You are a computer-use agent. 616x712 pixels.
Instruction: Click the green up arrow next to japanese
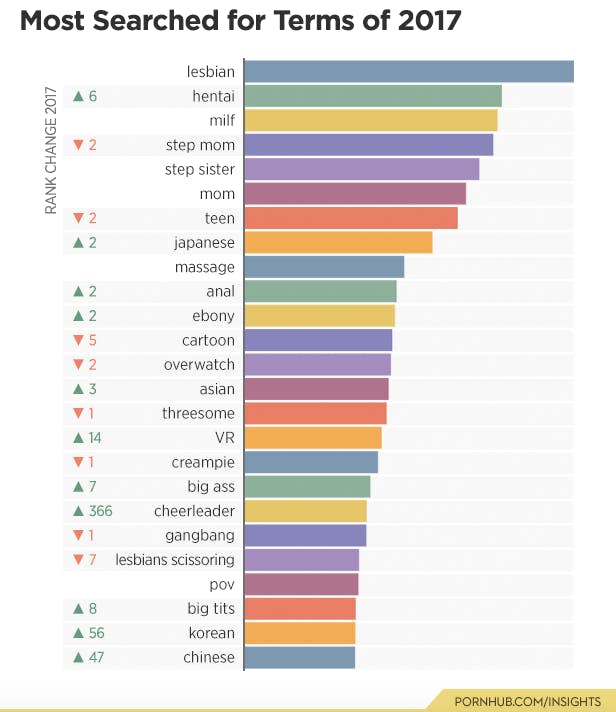pos(79,242)
